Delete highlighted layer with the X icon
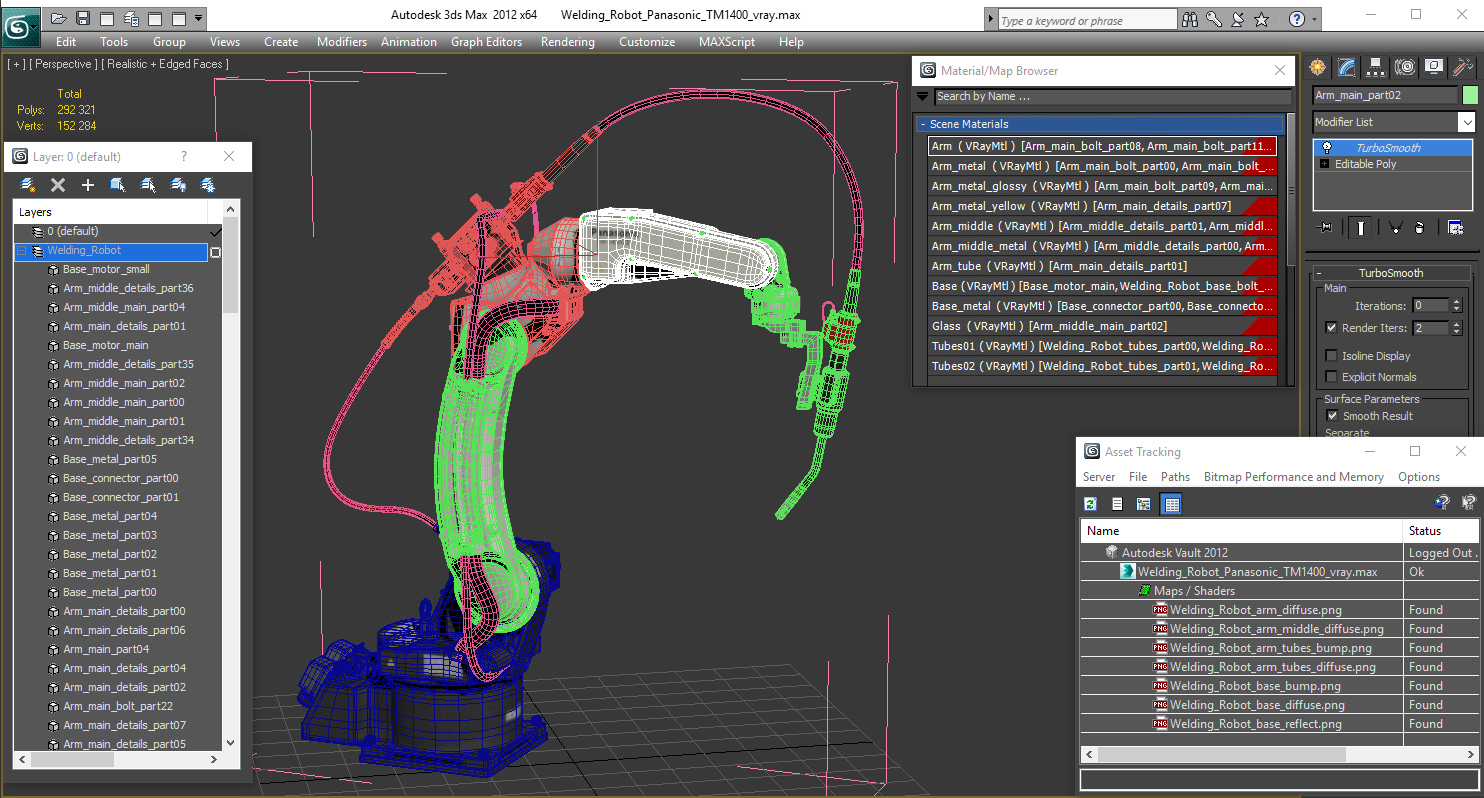 (58, 185)
